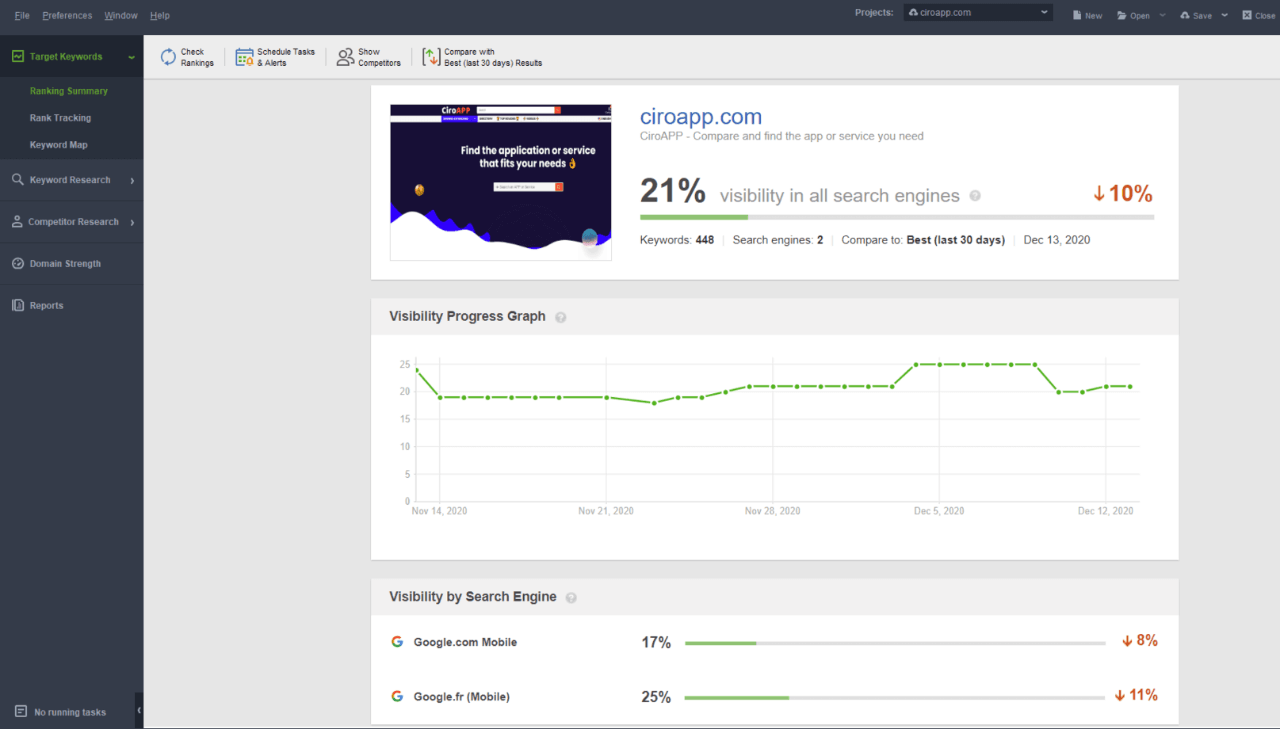Image resolution: width=1280 pixels, height=729 pixels.
Task: Open the dropdown arrow next to Save
Action: [1225, 15]
